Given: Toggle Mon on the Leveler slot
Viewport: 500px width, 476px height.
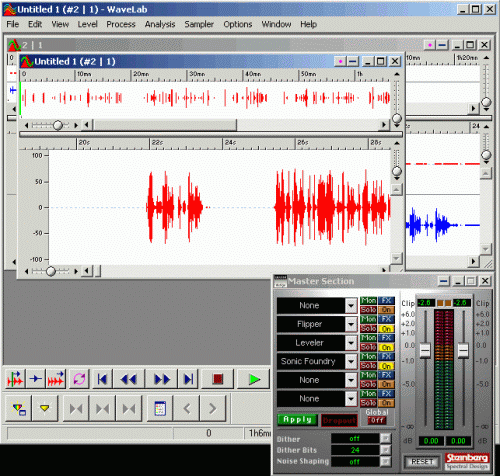Looking at the screenshot, I should (368, 338).
